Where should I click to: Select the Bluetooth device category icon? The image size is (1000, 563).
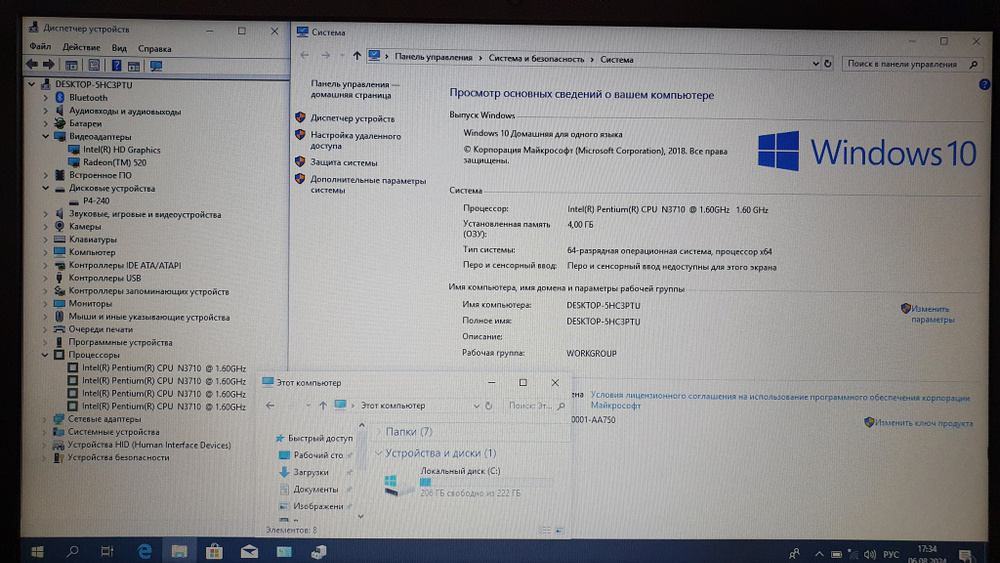point(60,97)
